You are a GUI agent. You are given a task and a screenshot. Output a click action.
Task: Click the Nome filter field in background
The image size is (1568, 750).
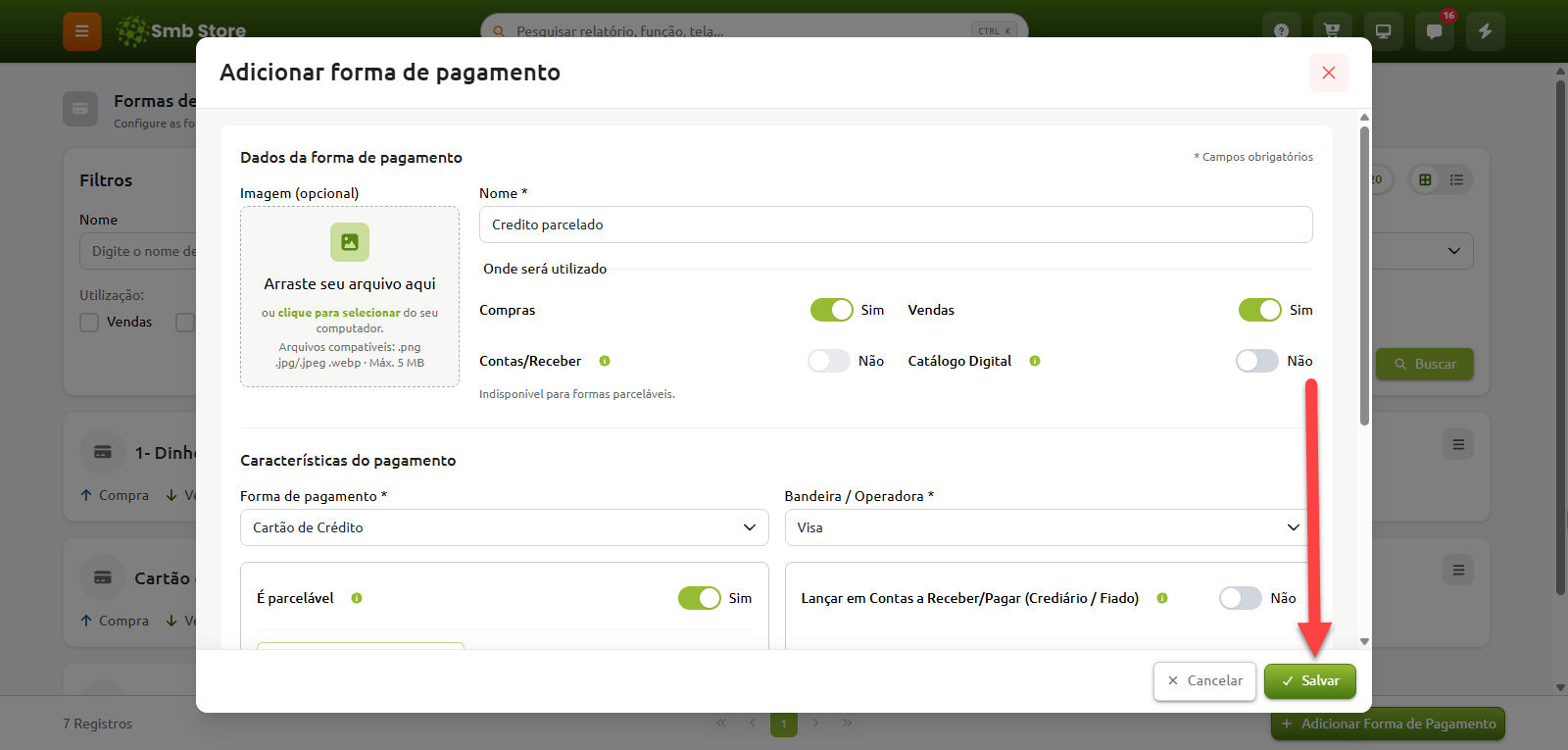click(x=138, y=251)
